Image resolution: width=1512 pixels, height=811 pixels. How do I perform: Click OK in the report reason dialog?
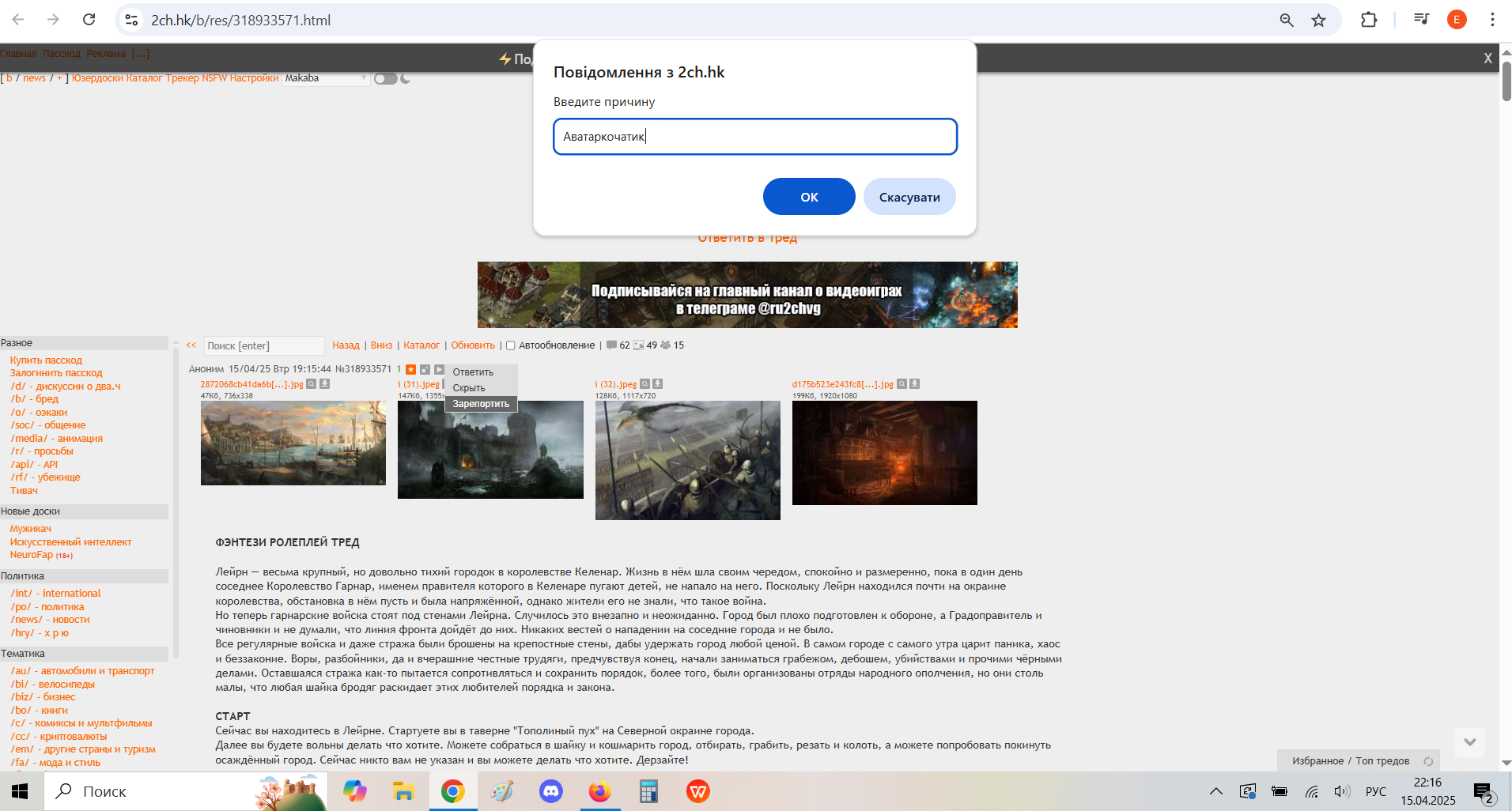[x=808, y=197]
